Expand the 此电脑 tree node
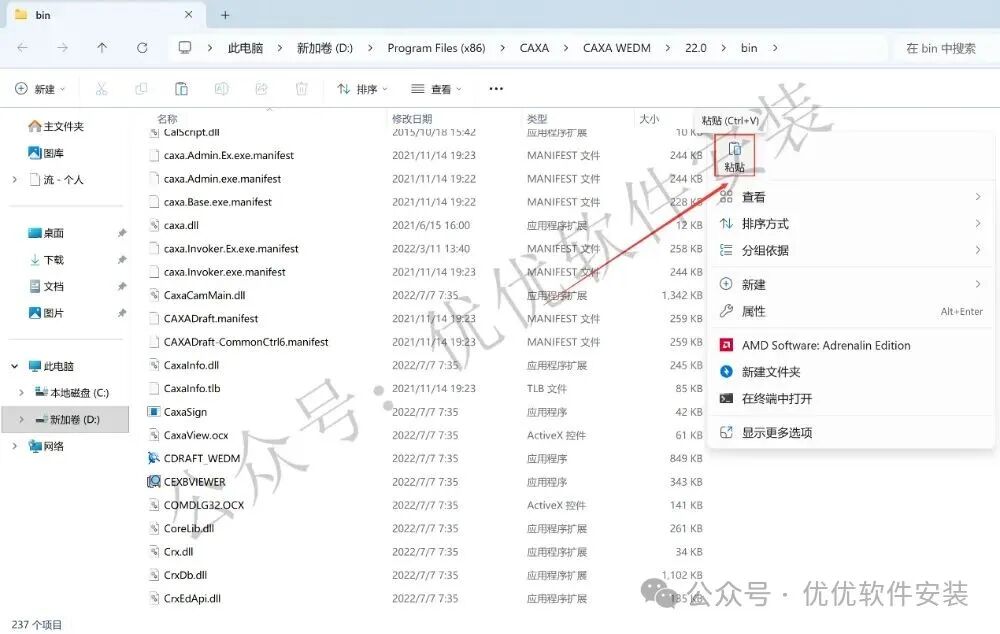 tap(15, 366)
